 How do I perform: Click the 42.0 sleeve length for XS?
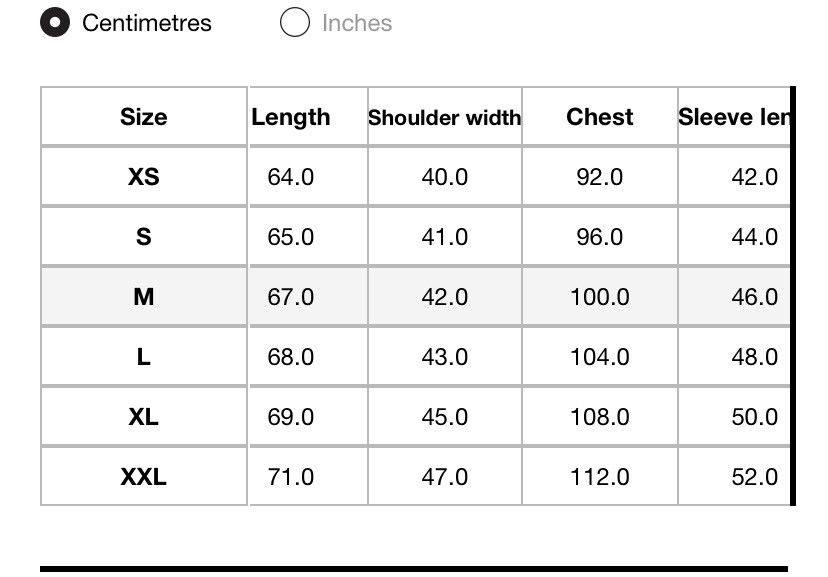[x=755, y=176]
